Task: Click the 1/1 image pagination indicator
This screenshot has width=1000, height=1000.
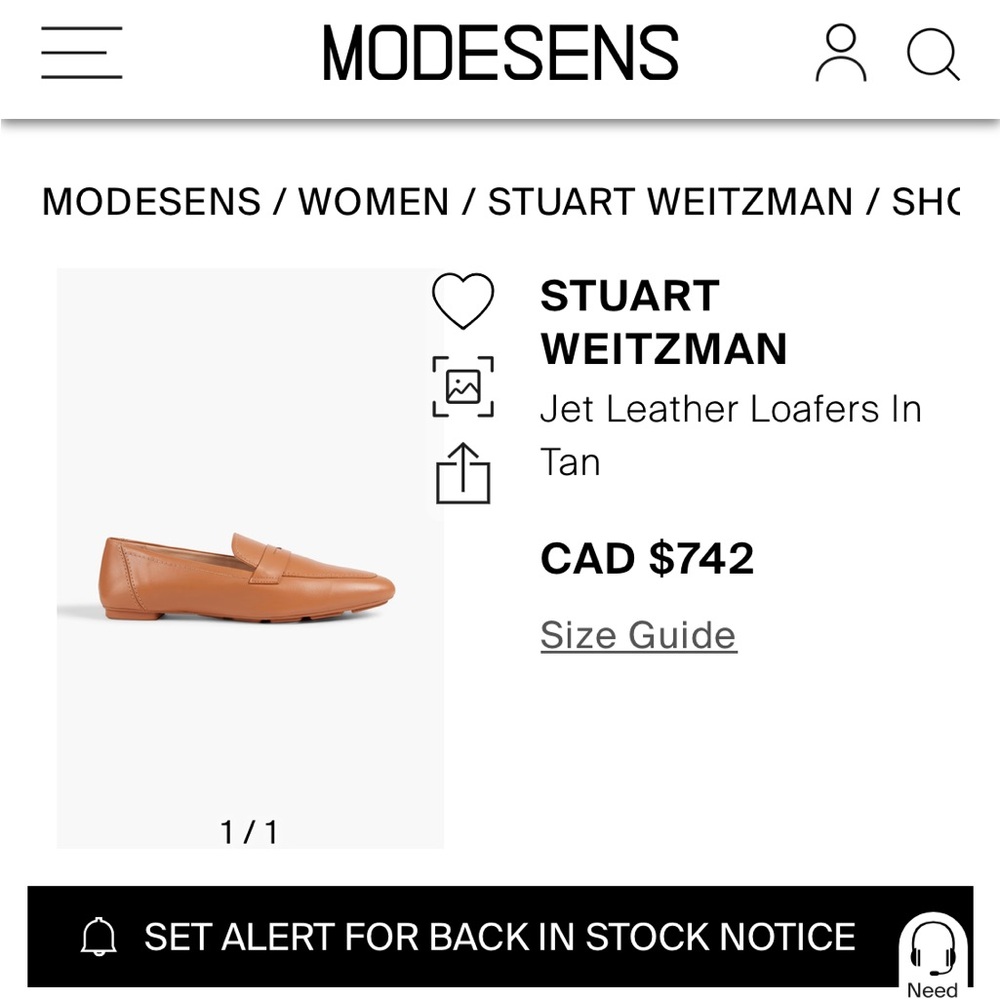Action: click(x=249, y=828)
